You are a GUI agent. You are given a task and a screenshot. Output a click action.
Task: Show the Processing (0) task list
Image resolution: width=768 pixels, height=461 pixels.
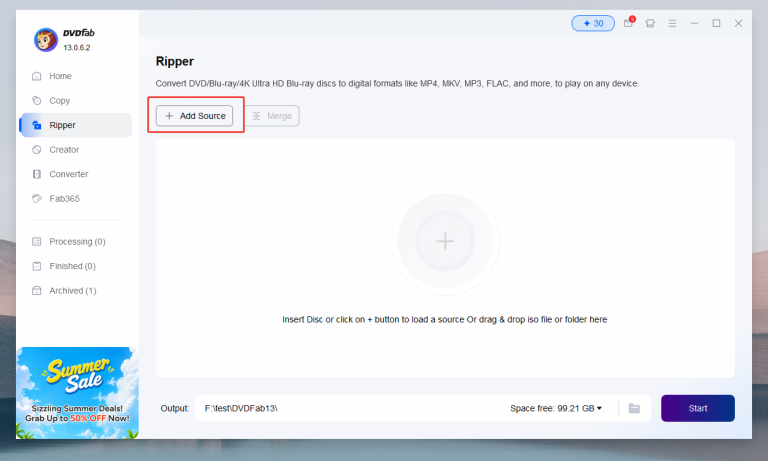[76, 242]
